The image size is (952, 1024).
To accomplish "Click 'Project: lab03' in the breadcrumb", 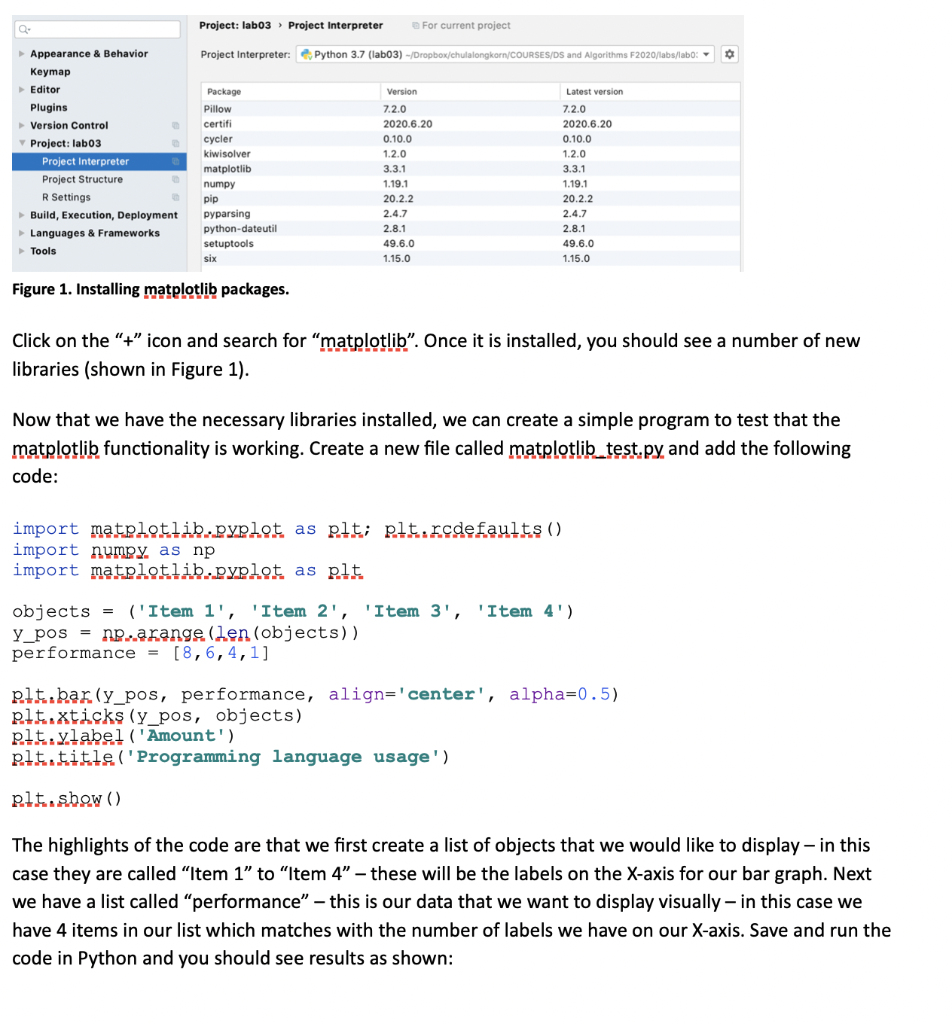I will pos(235,25).
